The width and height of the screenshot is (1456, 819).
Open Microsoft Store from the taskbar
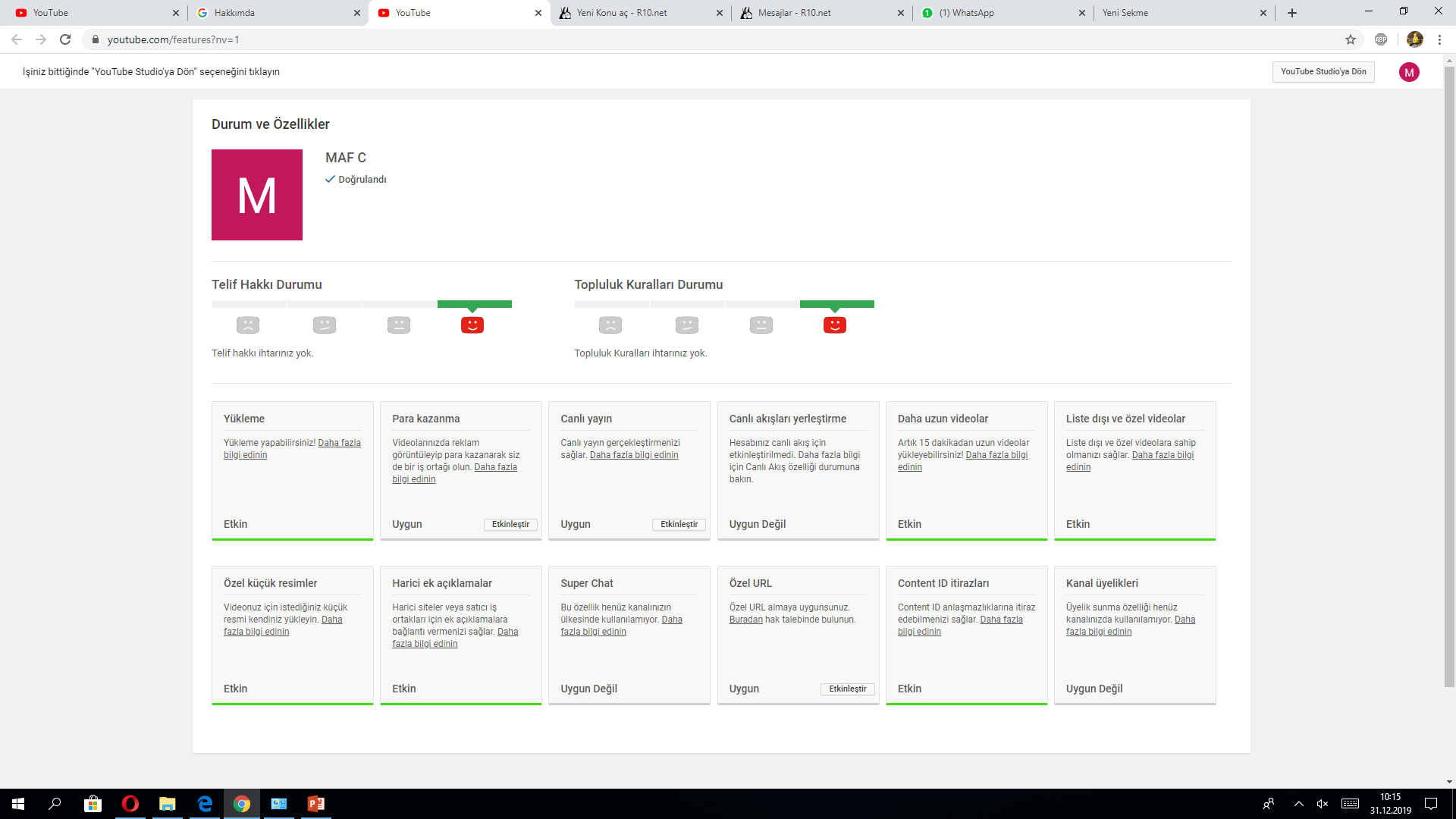point(93,804)
